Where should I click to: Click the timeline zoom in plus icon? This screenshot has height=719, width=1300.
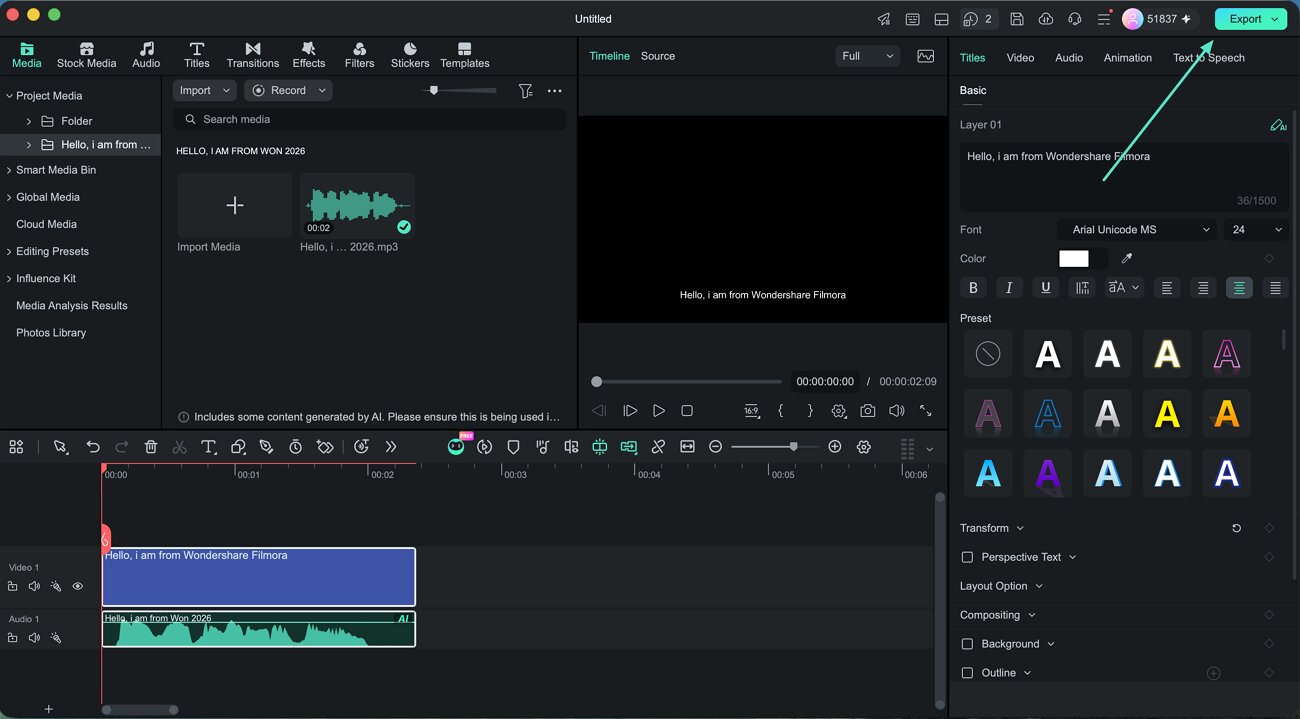pos(835,447)
